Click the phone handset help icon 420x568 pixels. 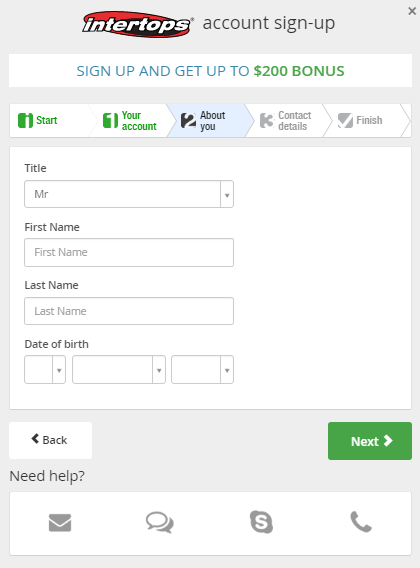pyautogui.click(x=361, y=522)
